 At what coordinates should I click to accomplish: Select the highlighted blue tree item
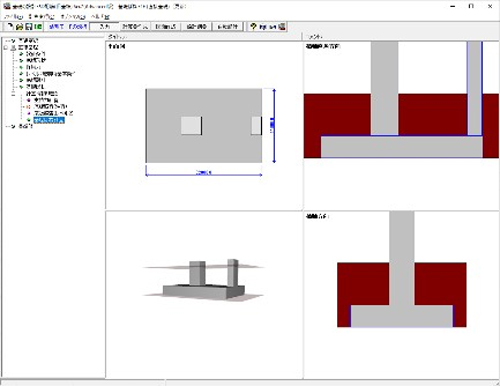pos(49,120)
